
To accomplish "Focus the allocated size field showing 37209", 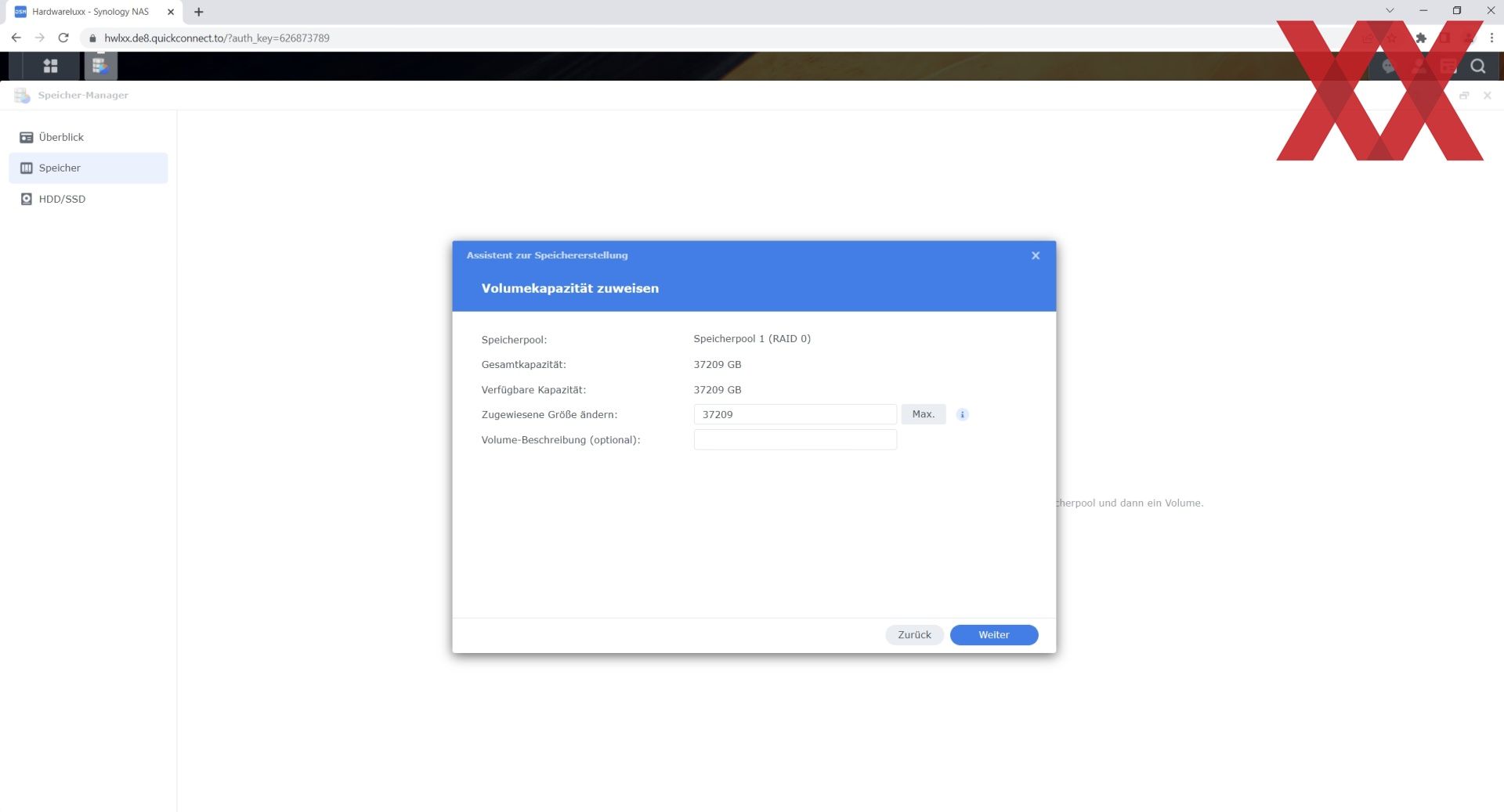I will [794, 414].
